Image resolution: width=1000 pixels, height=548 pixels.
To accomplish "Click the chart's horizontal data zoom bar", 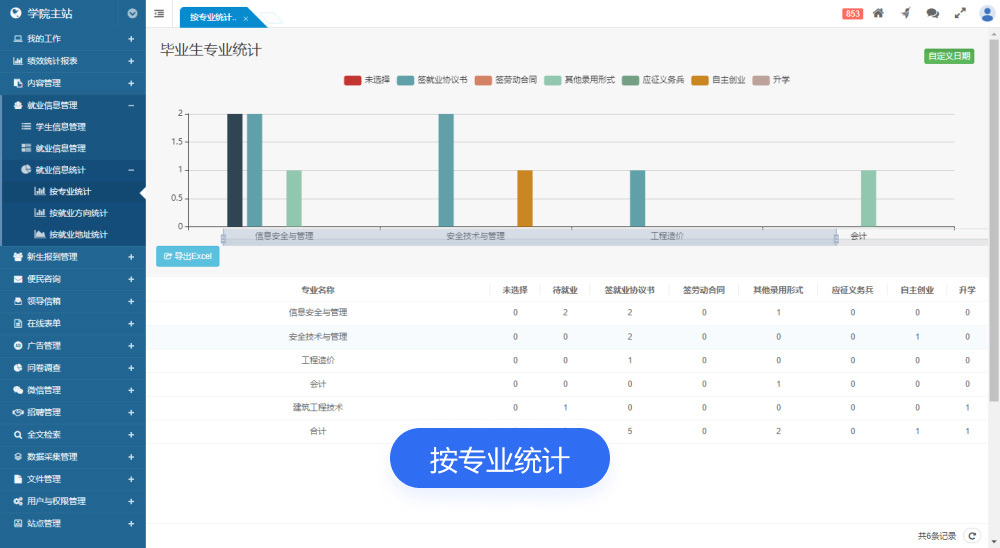I will click(528, 238).
